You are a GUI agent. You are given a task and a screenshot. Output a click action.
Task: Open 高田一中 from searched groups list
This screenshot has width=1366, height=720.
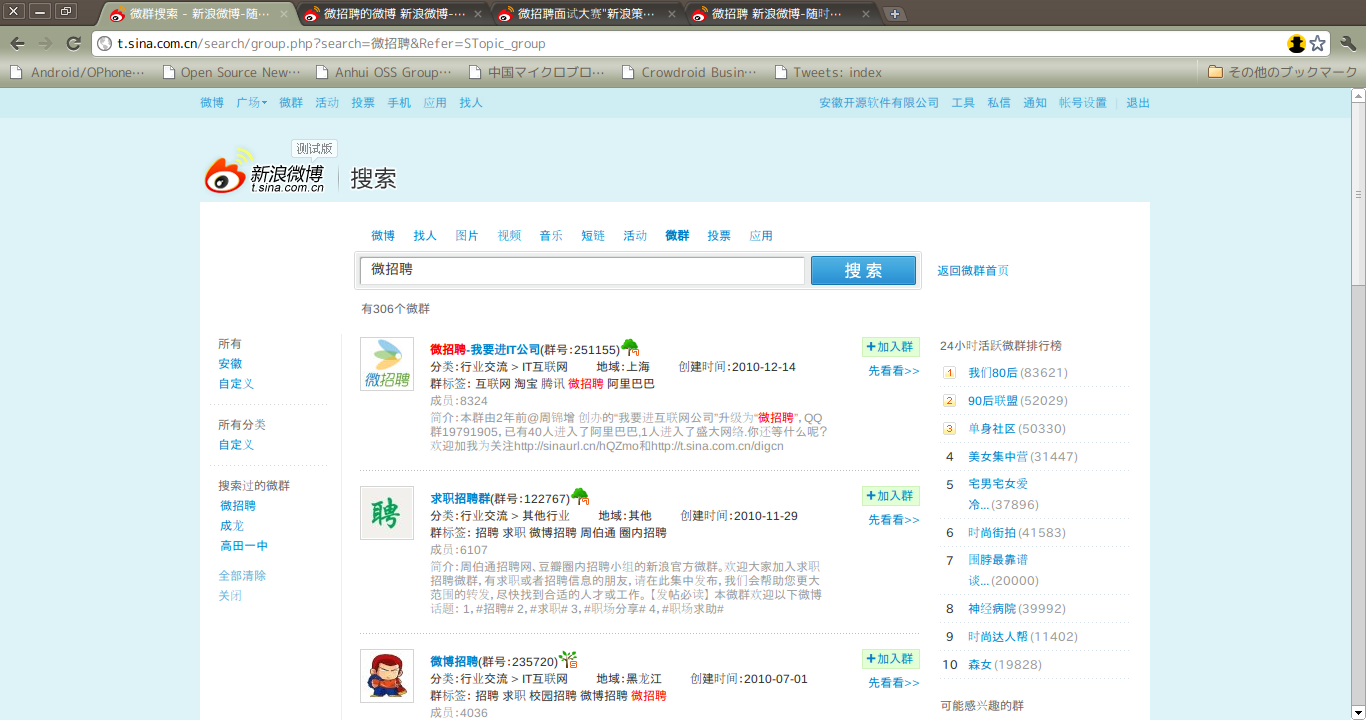[244, 546]
